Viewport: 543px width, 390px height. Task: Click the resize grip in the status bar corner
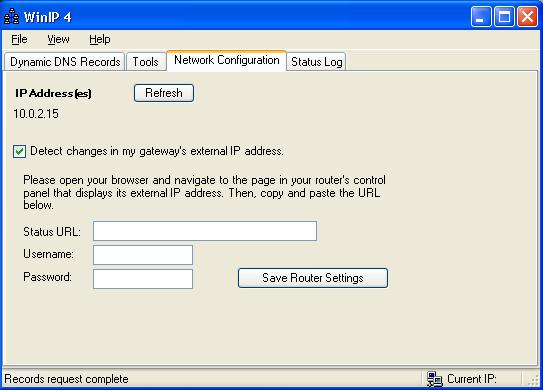pyautogui.click(x=534, y=380)
